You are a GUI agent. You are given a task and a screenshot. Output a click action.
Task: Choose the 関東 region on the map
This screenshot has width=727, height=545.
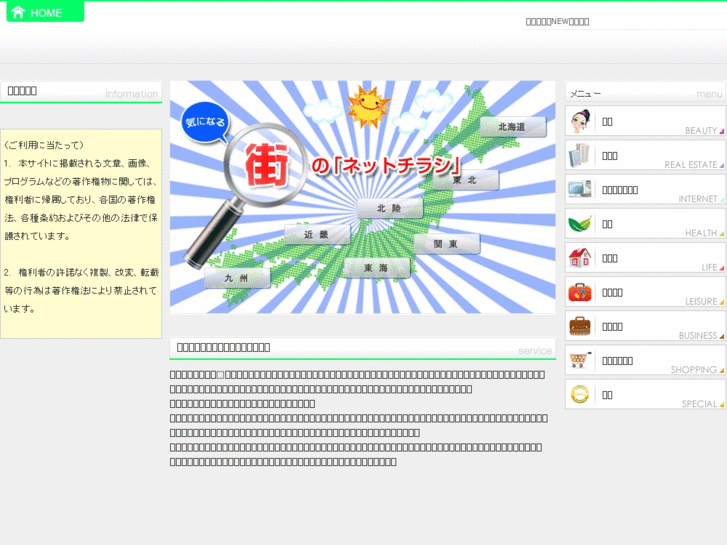pyautogui.click(x=446, y=244)
